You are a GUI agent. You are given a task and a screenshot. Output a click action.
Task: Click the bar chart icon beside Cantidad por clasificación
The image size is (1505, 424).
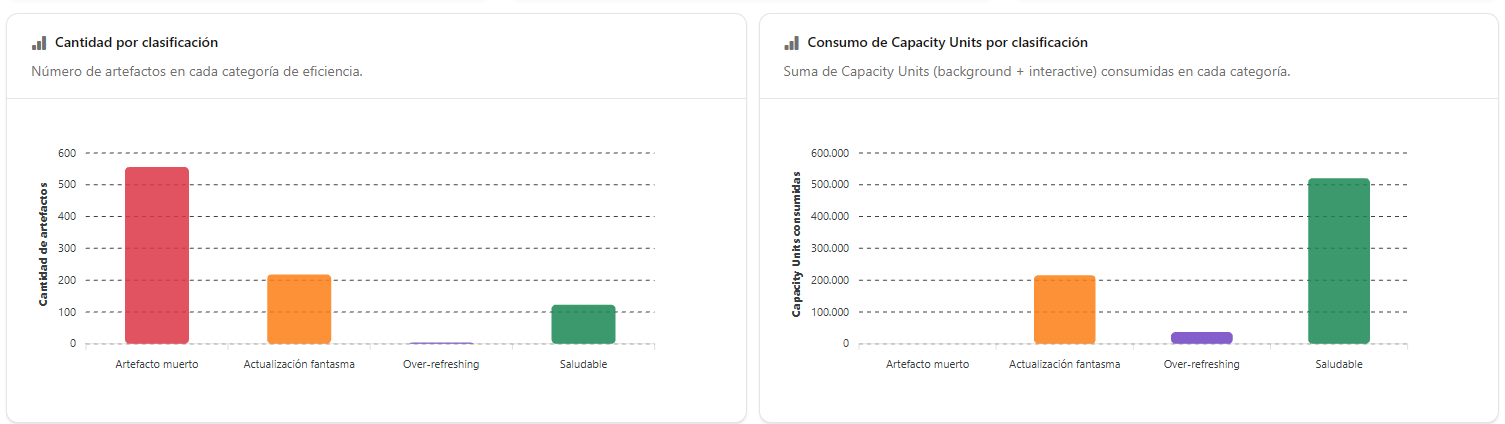39,43
